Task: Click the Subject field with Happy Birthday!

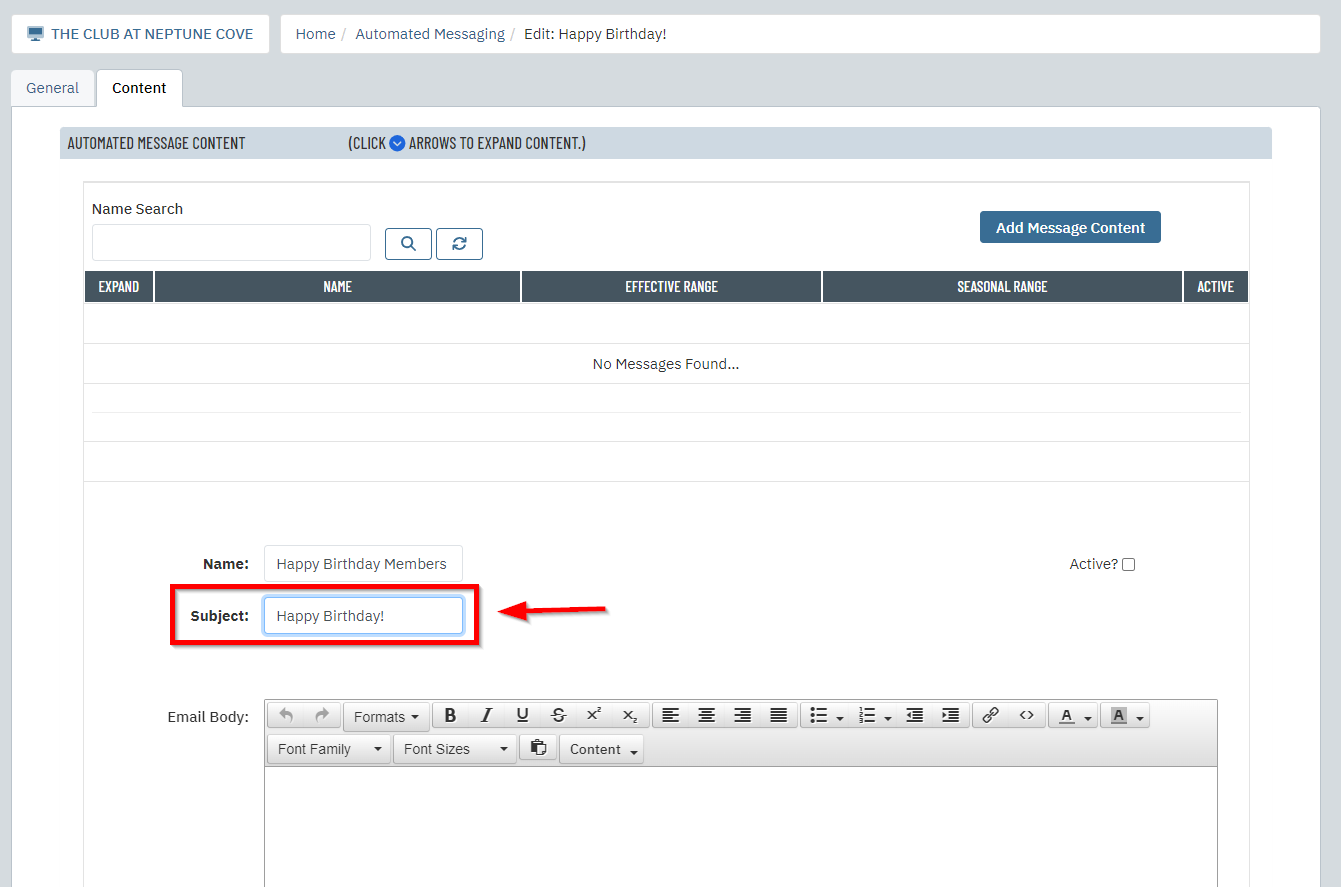Action: [x=363, y=616]
